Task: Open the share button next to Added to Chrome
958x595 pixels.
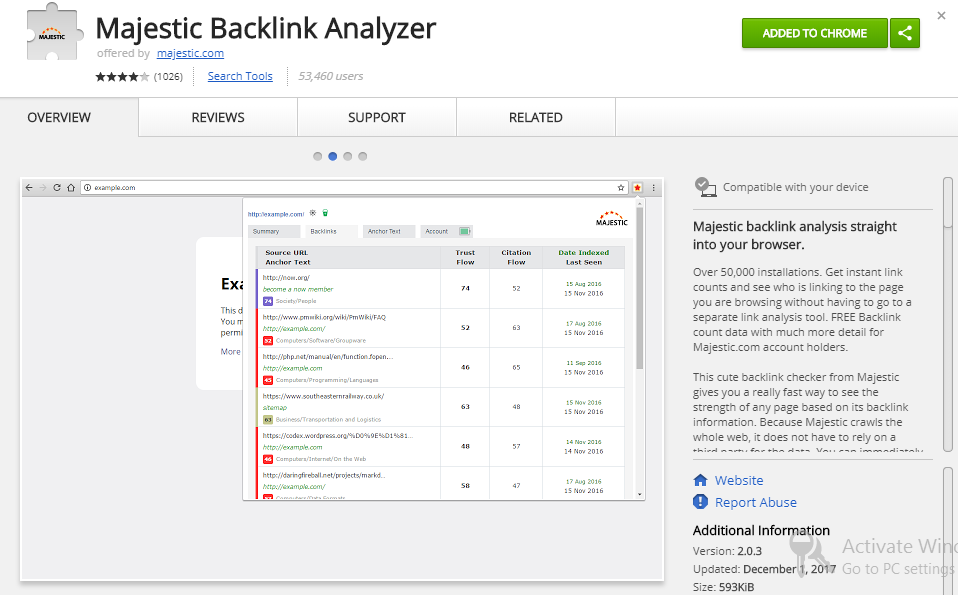Action: pyautogui.click(x=905, y=33)
